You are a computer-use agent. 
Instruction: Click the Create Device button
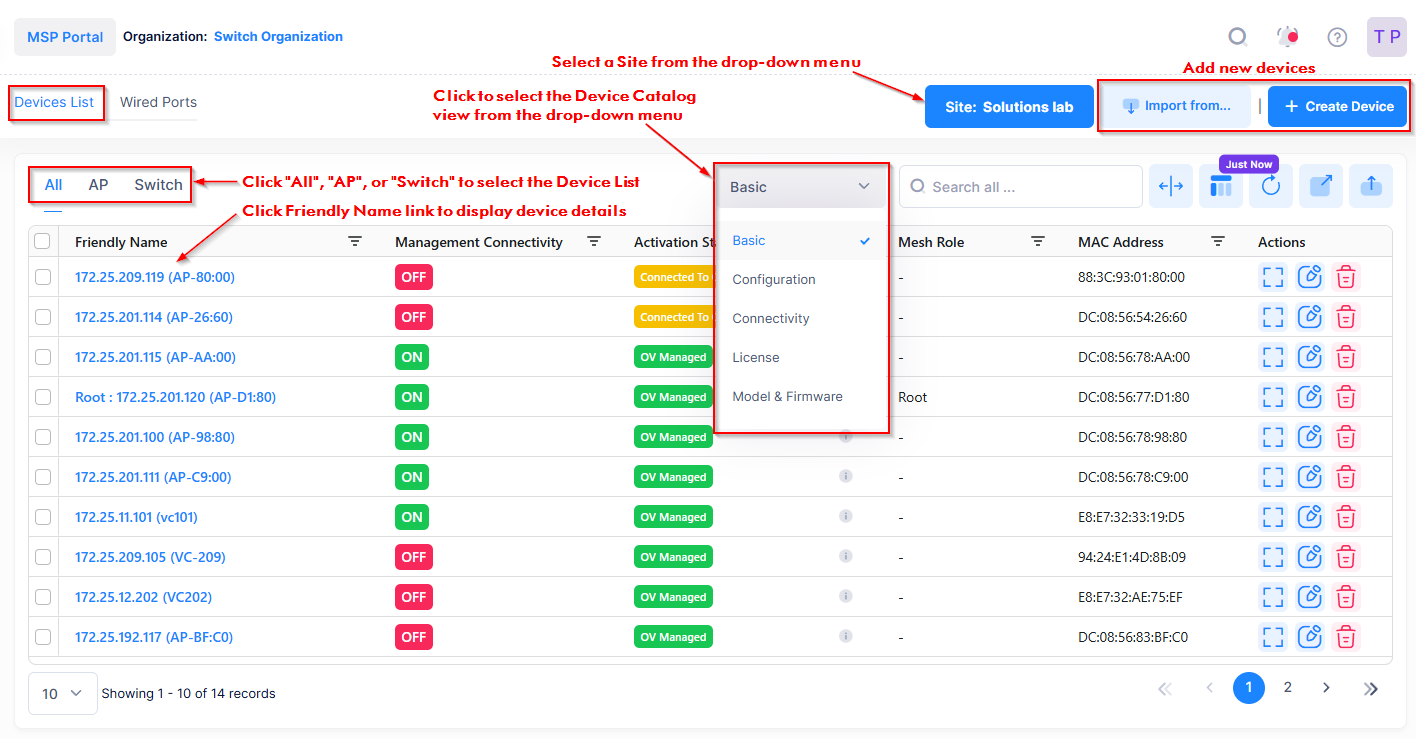tap(1337, 106)
